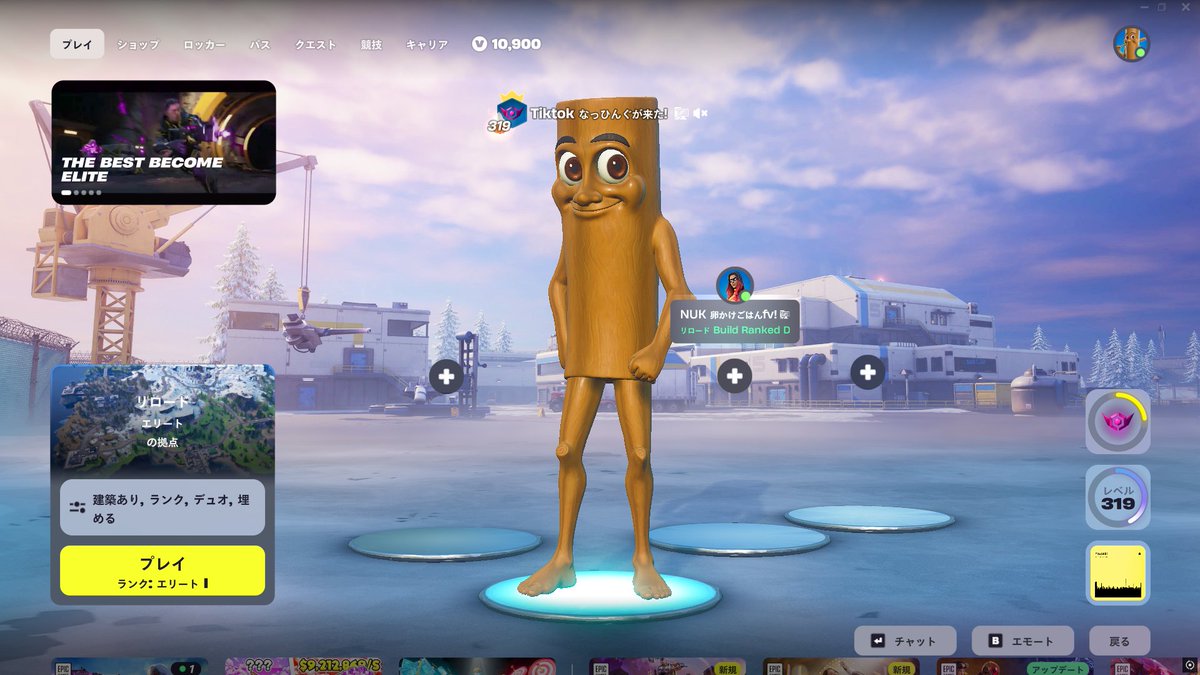Open THE BEST BECOME ELITE news banner
1200x675 pixels.
click(x=163, y=142)
